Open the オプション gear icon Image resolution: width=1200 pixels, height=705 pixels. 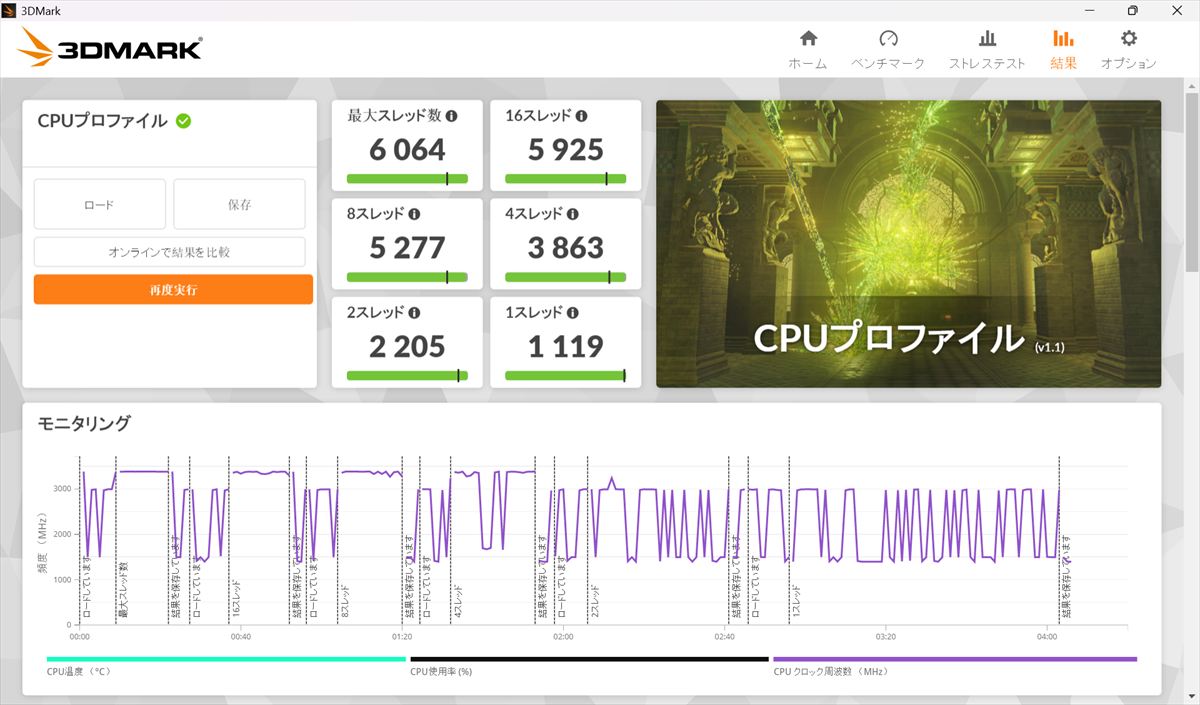1128,39
